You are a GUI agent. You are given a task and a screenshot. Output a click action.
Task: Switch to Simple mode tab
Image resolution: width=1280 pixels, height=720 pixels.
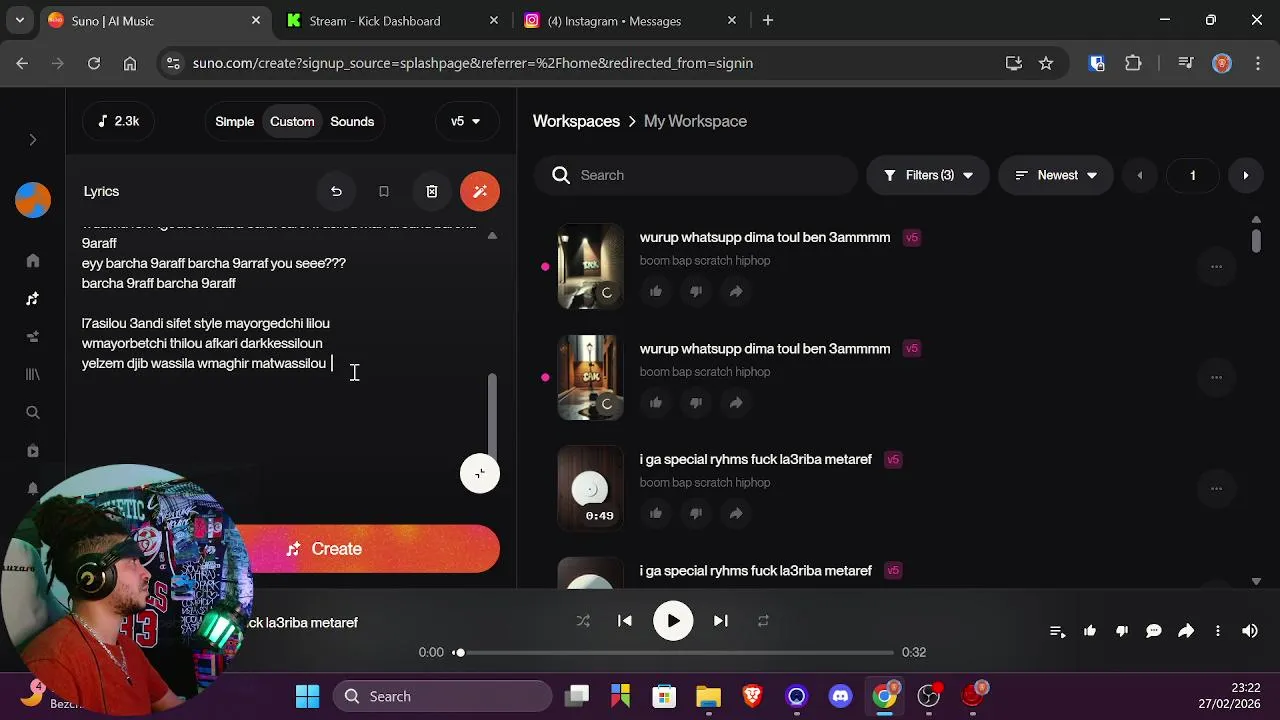(x=235, y=121)
